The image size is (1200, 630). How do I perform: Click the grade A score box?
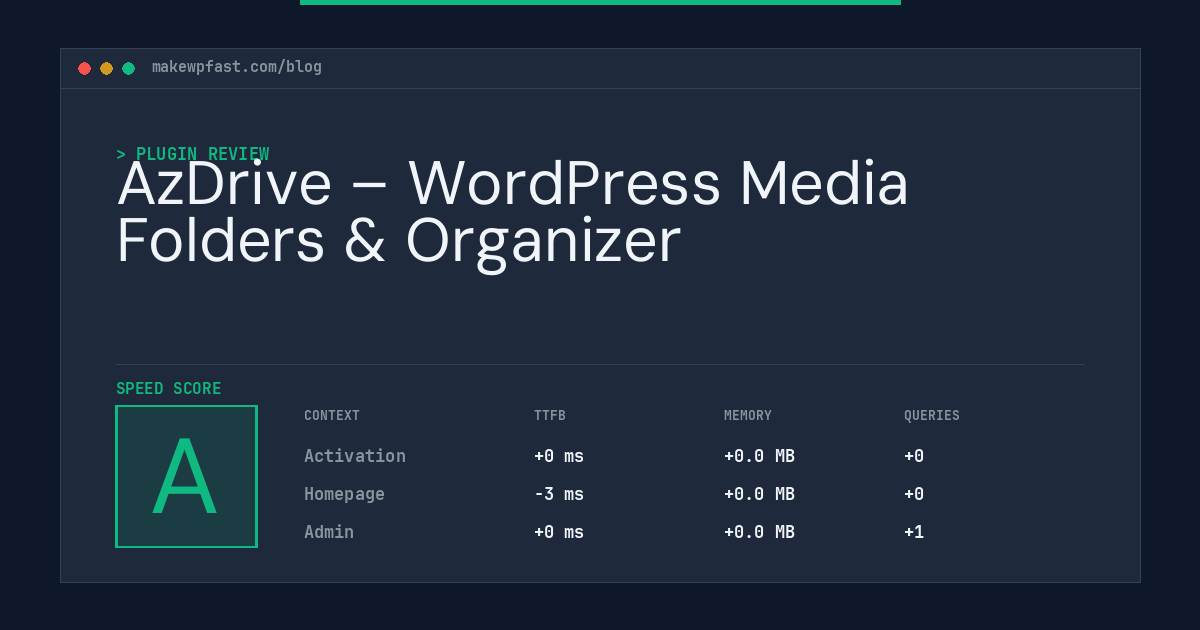pos(186,476)
